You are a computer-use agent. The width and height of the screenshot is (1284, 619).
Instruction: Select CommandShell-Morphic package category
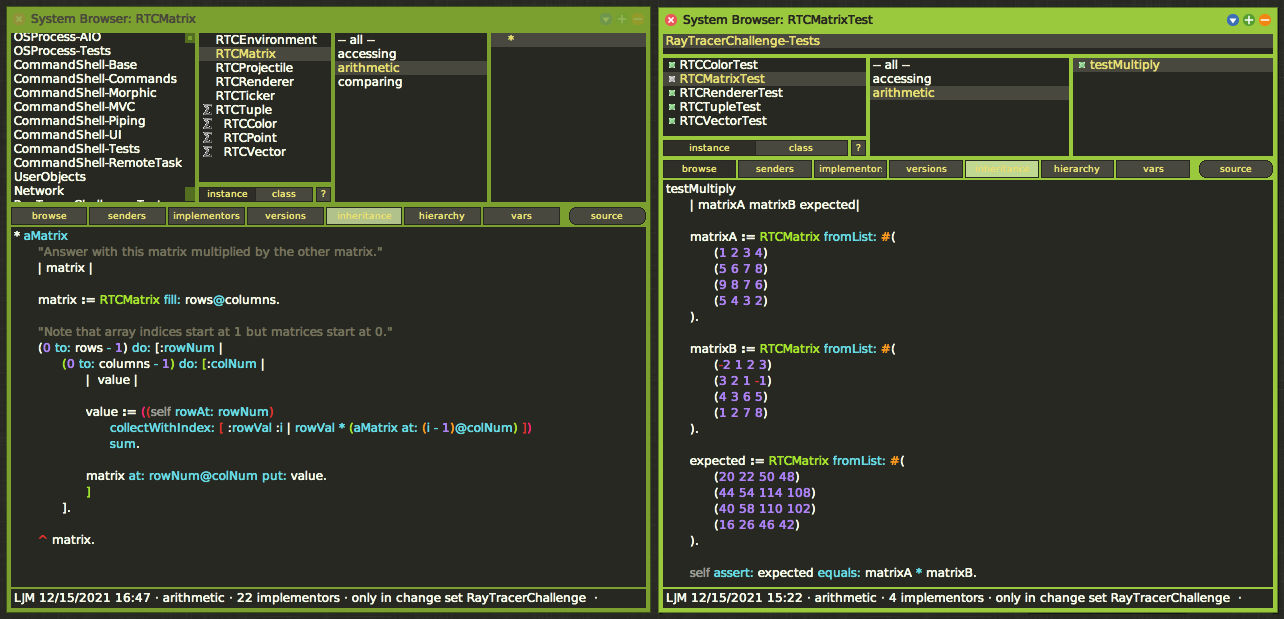(x=98, y=93)
